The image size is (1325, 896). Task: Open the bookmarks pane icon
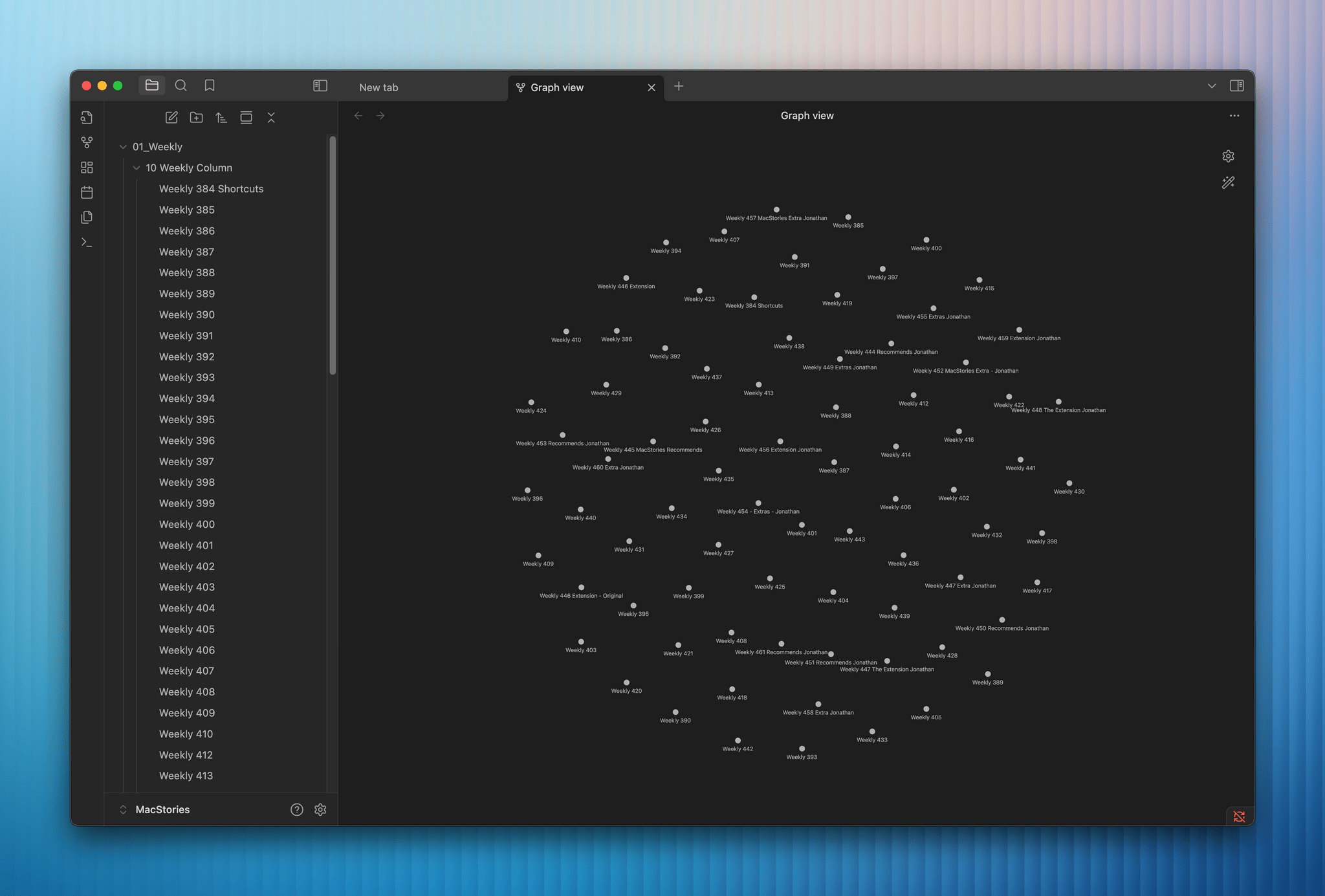point(210,85)
